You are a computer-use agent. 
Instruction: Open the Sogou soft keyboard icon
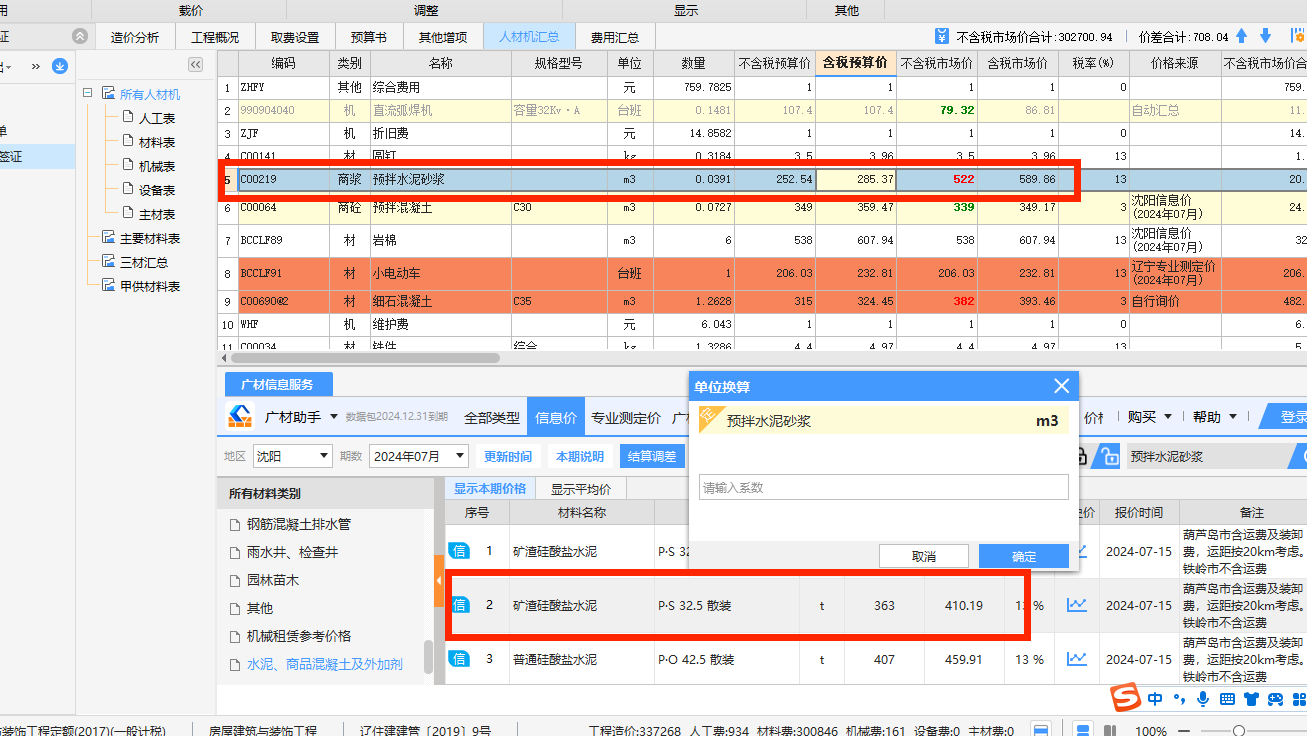[1227, 699]
